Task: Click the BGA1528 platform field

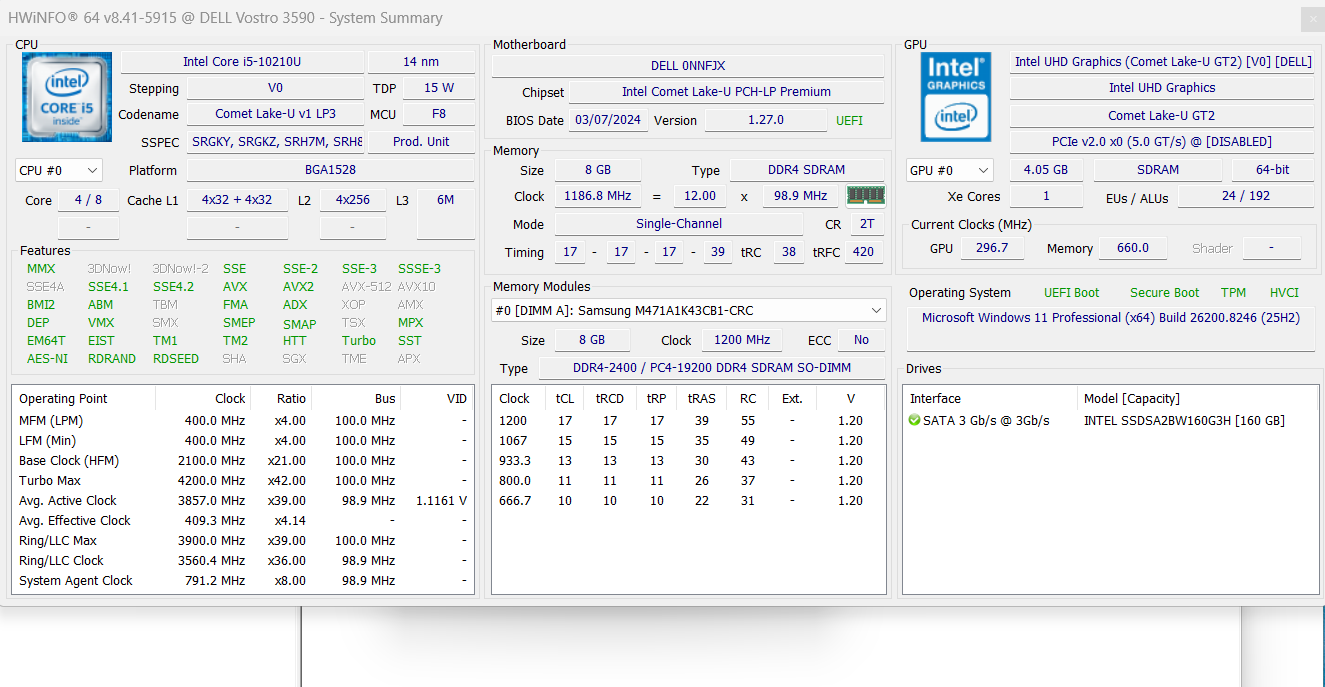Action: click(x=330, y=170)
